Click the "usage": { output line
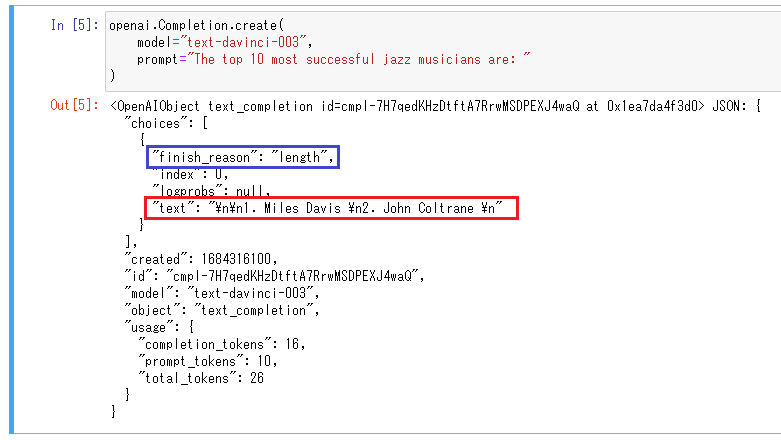781x440 pixels. point(159,327)
